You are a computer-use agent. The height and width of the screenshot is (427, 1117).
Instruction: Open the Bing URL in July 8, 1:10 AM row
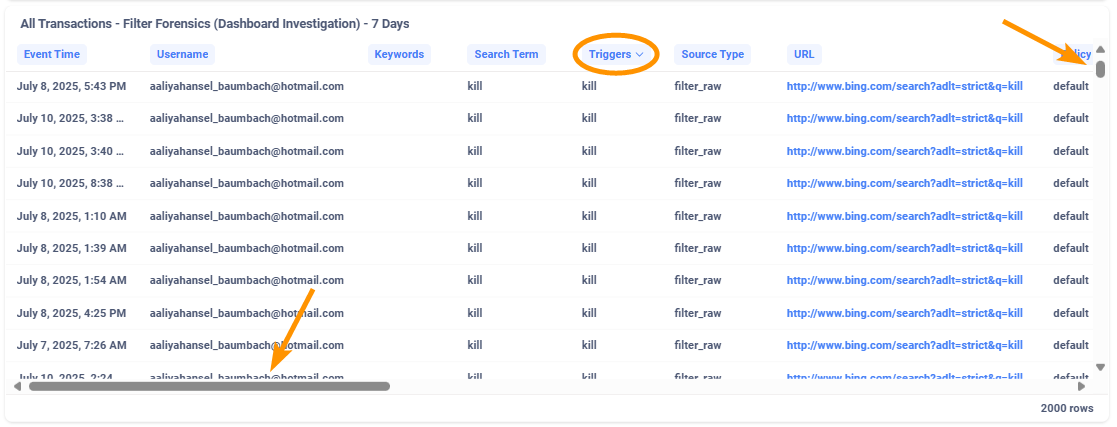[905, 216]
